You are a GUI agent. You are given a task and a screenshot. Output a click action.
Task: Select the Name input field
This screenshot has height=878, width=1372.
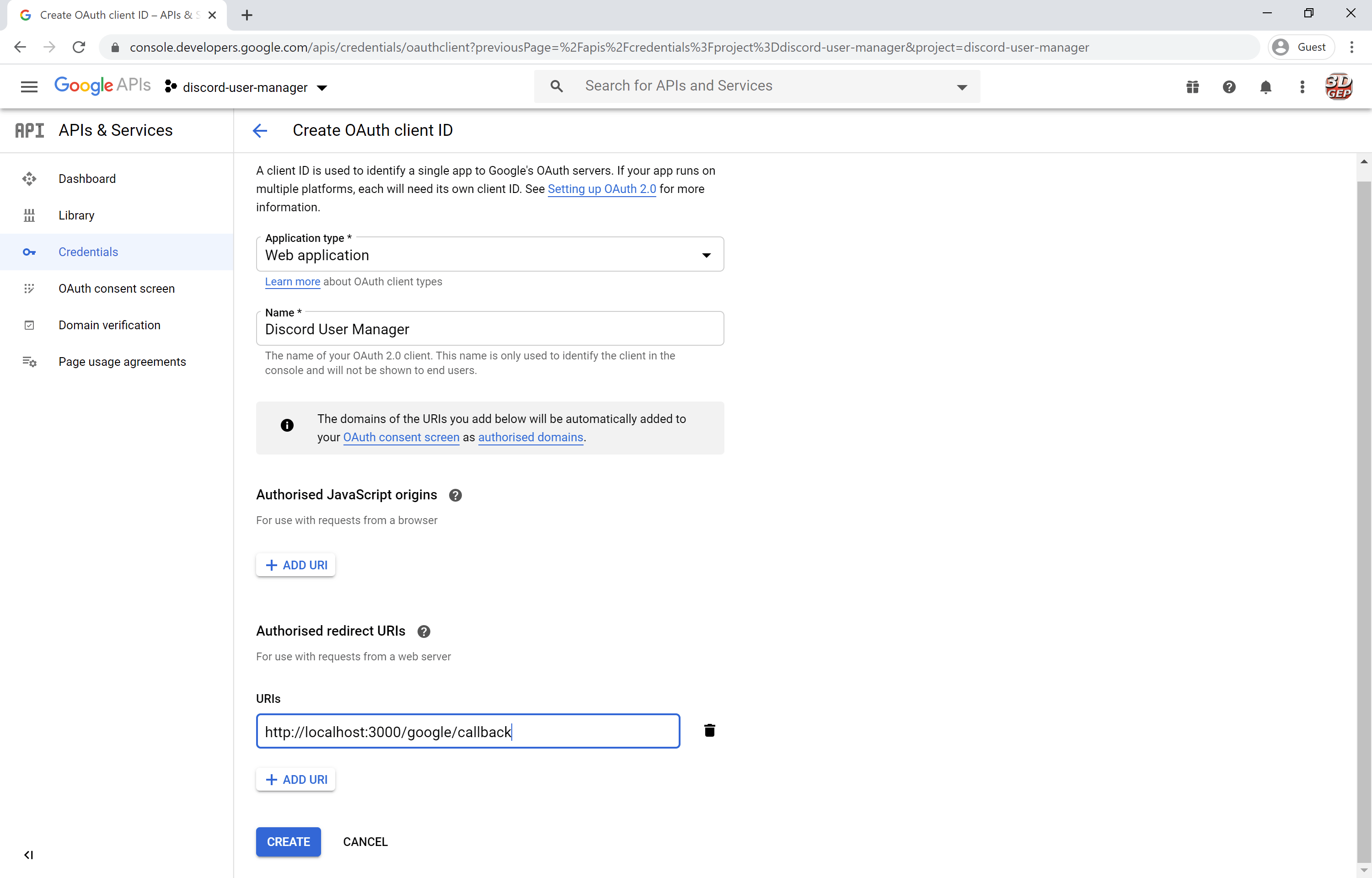(490, 329)
